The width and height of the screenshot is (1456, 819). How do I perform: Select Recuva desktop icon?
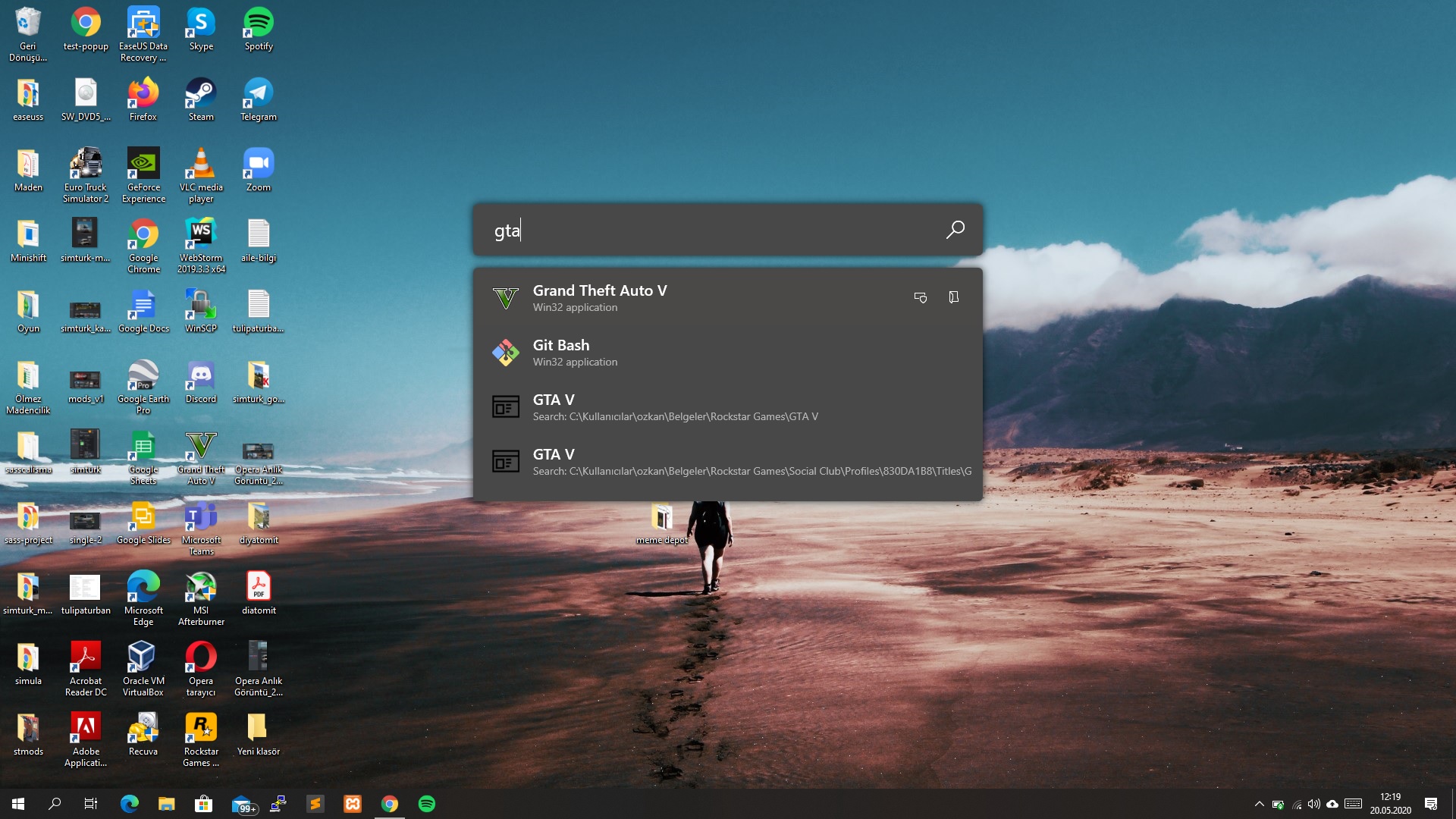point(143,735)
